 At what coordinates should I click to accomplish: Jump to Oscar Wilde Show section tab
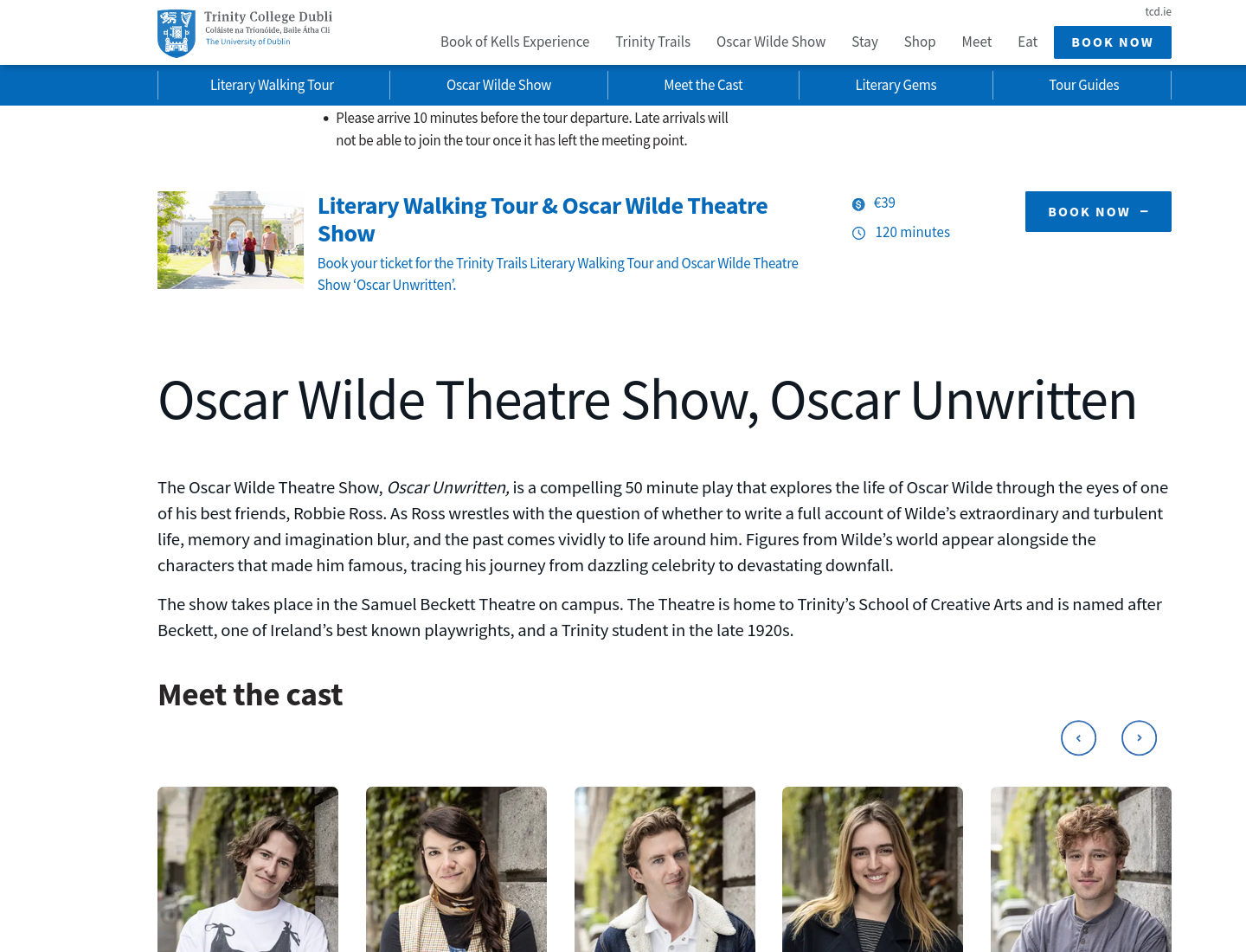[498, 85]
